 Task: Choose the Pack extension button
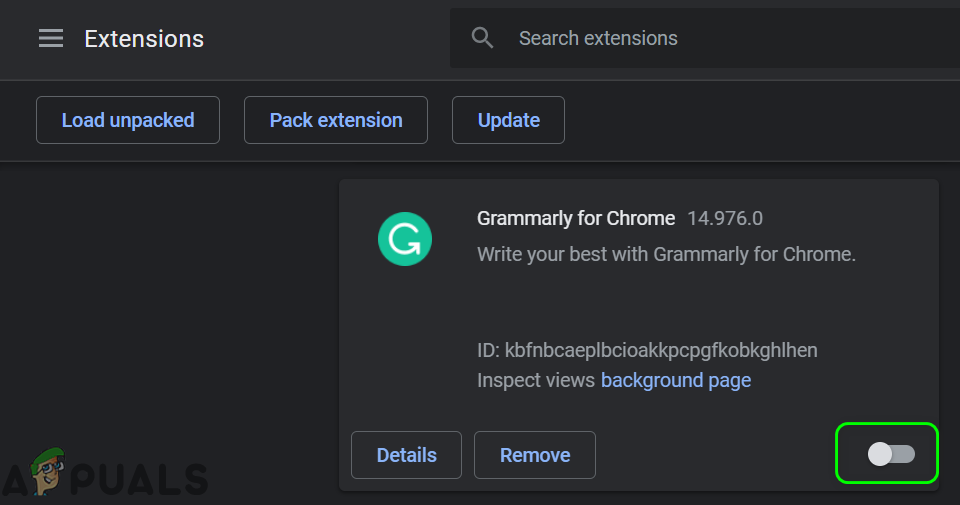coord(336,120)
